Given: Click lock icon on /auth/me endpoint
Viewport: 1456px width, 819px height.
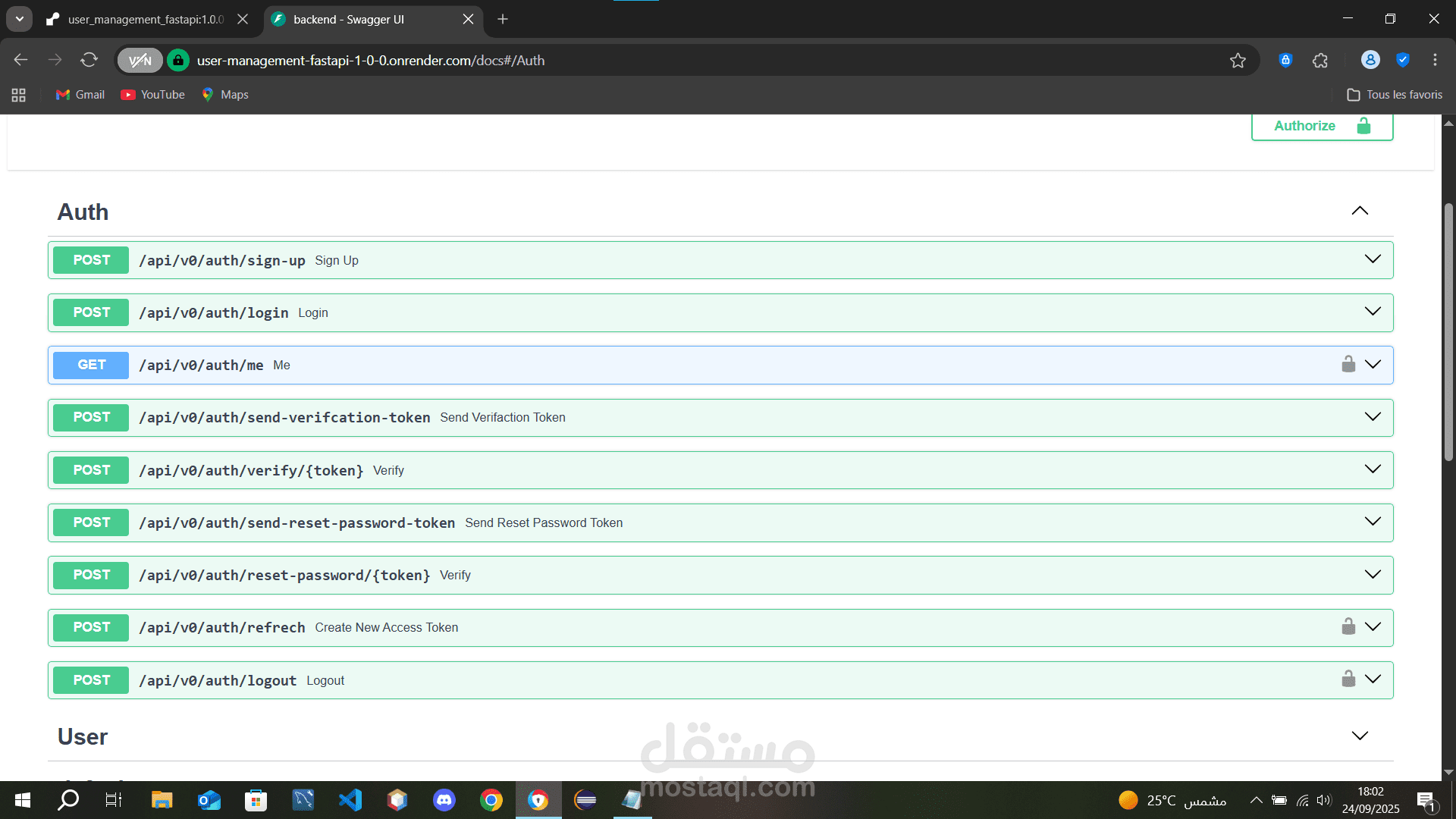Looking at the screenshot, I should [1348, 365].
